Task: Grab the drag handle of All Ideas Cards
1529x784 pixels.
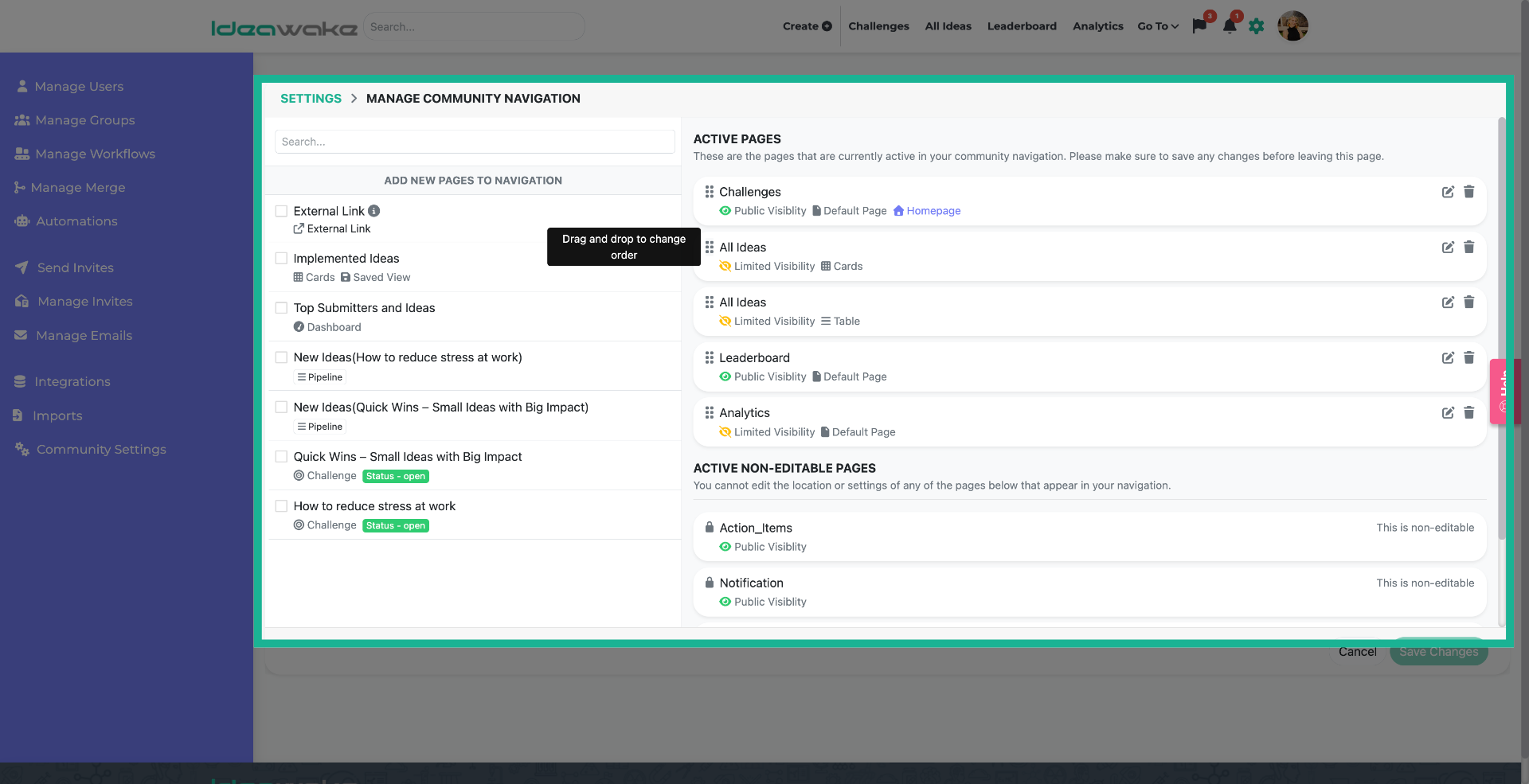Action: (709, 248)
